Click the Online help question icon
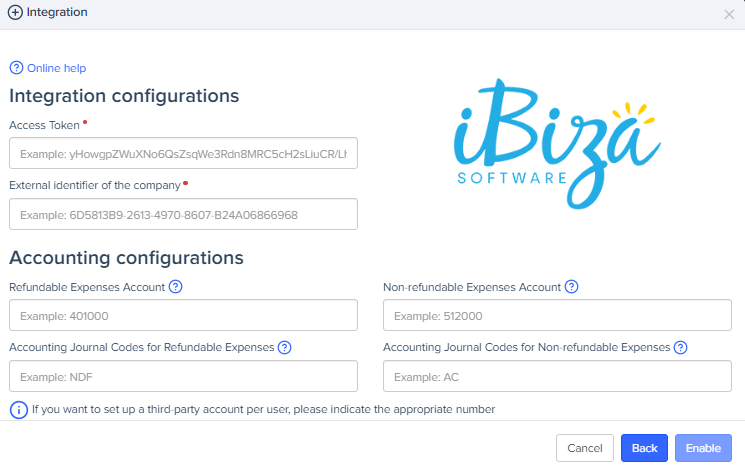This screenshot has width=745, height=471. pos(16,68)
